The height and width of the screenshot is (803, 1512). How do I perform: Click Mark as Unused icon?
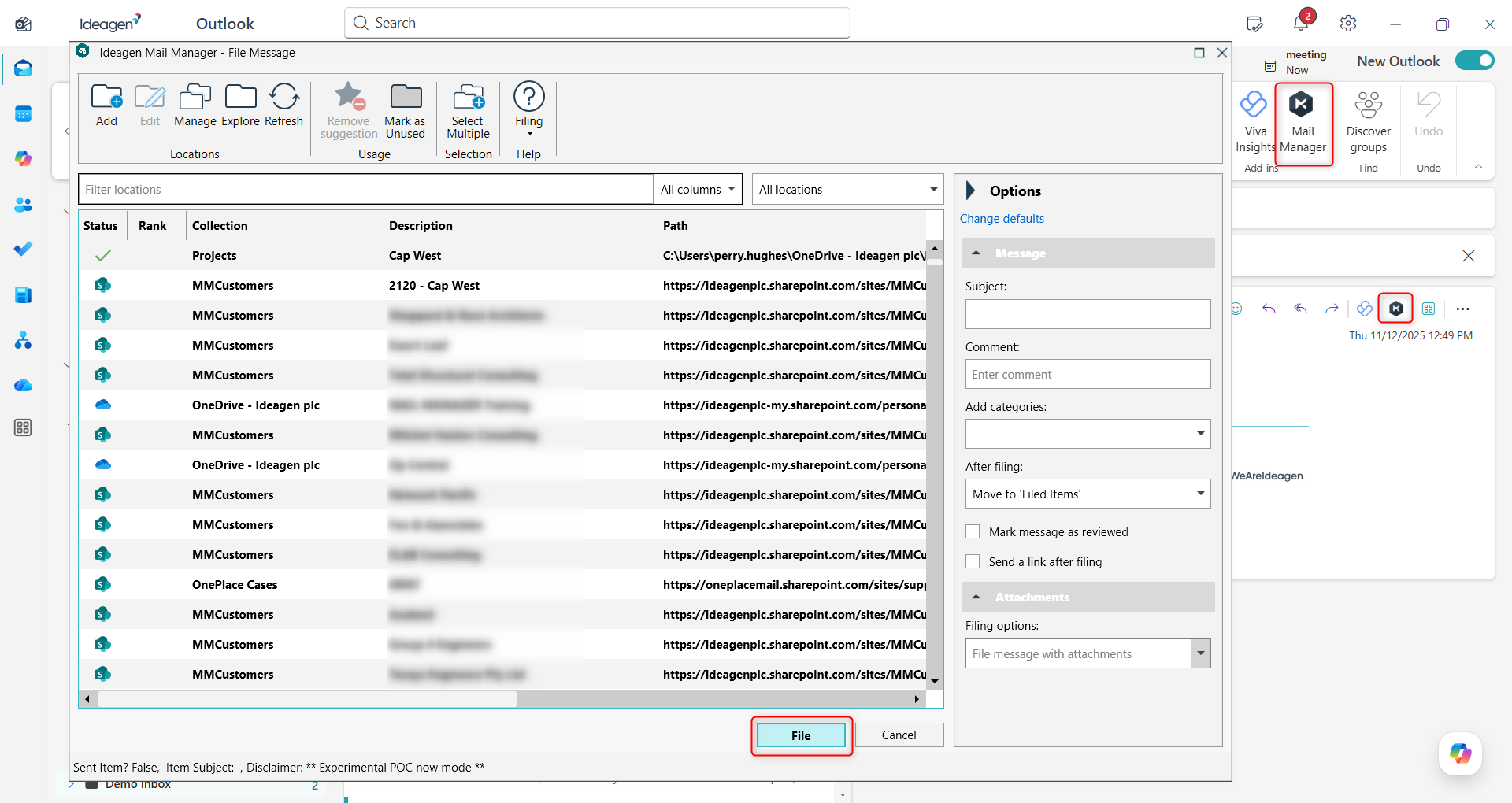click(x=405, y=98)
